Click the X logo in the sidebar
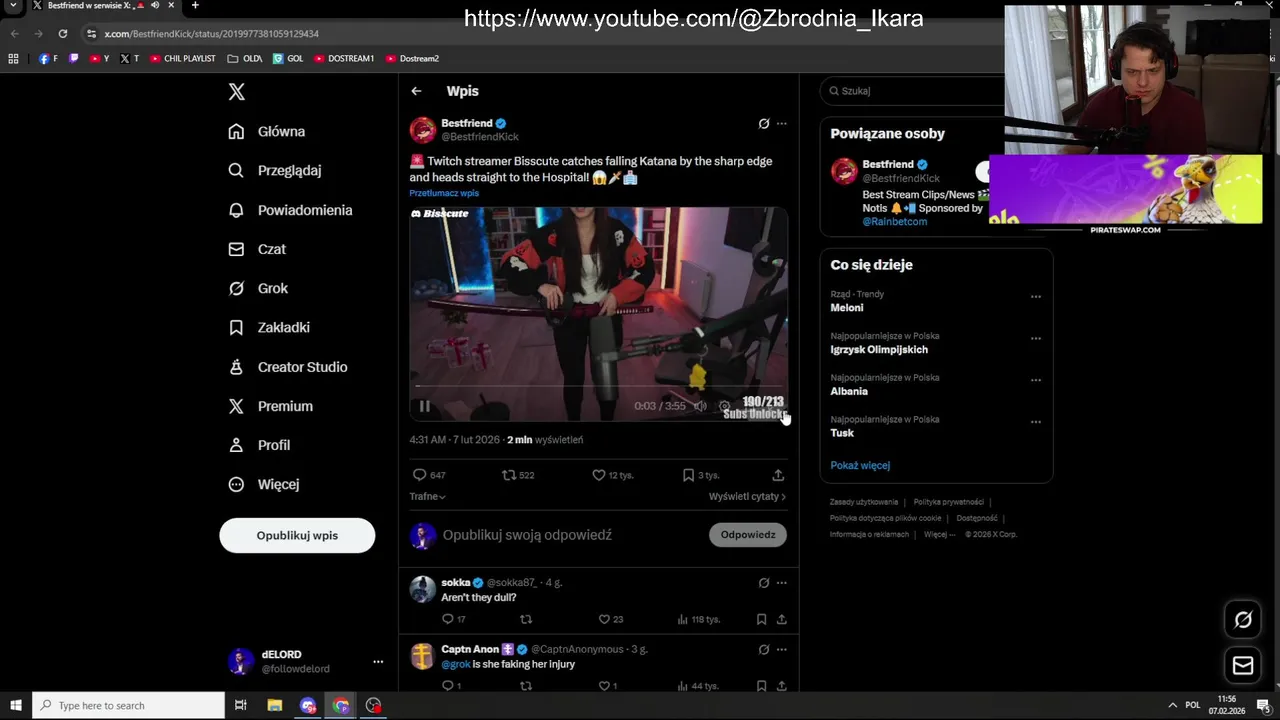The height and width of the screenshot is (720, 1280). (236, 92)
